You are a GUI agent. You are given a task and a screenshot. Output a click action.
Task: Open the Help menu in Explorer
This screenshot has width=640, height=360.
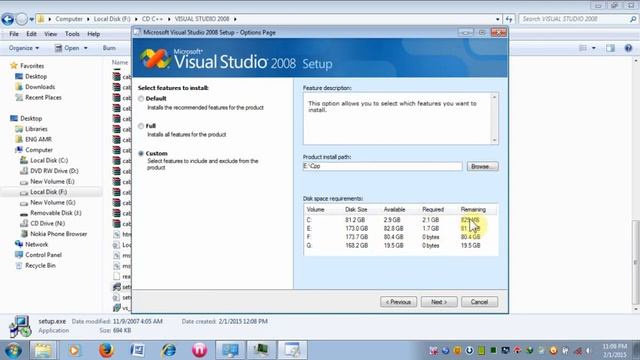click(x=93, y=34)
